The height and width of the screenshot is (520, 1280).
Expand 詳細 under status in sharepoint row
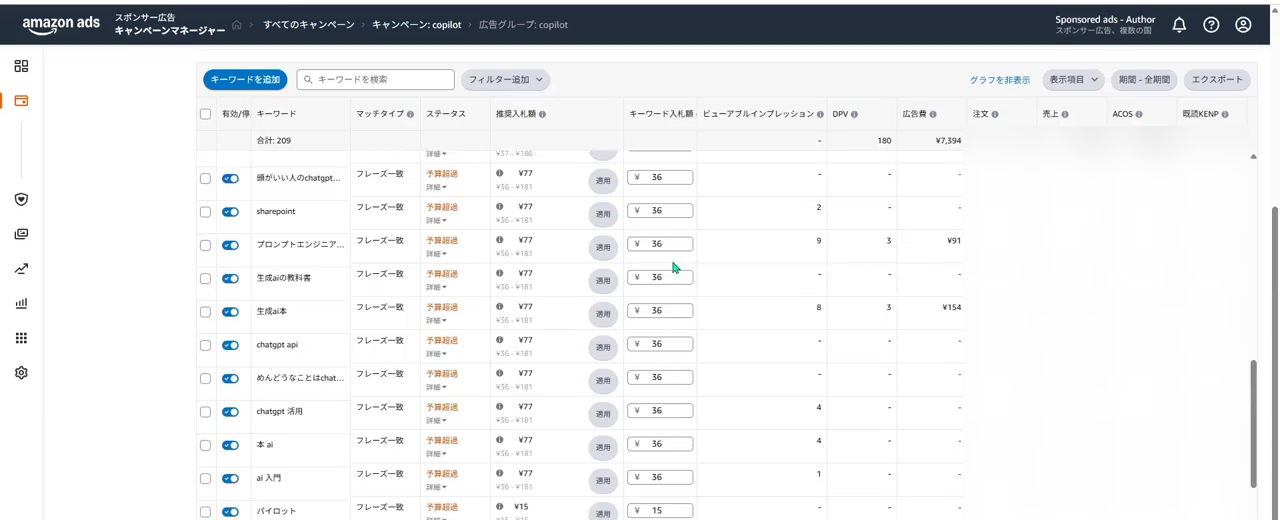(x=436, y=221)
